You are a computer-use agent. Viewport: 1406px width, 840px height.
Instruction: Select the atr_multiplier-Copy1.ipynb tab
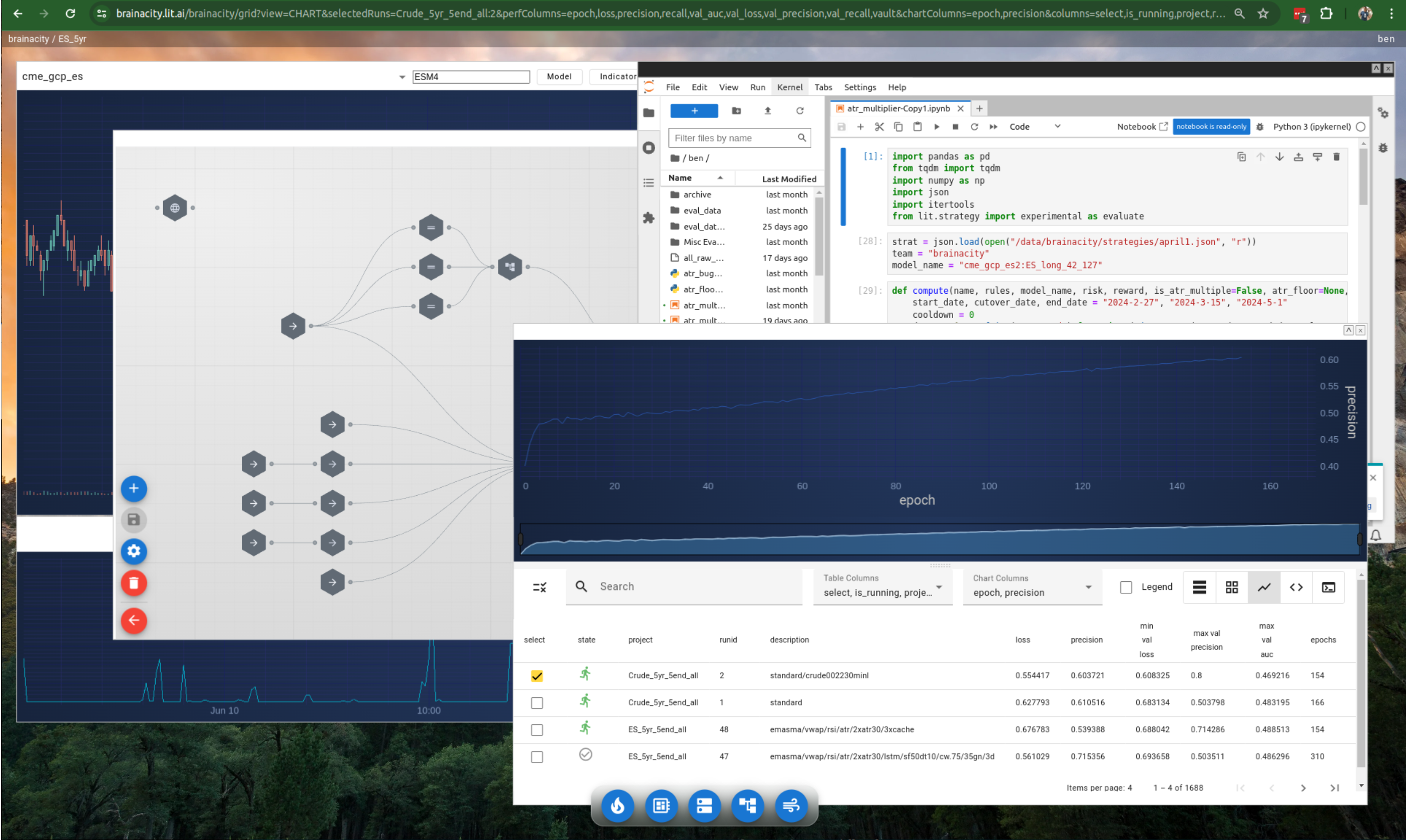(897, 108)
